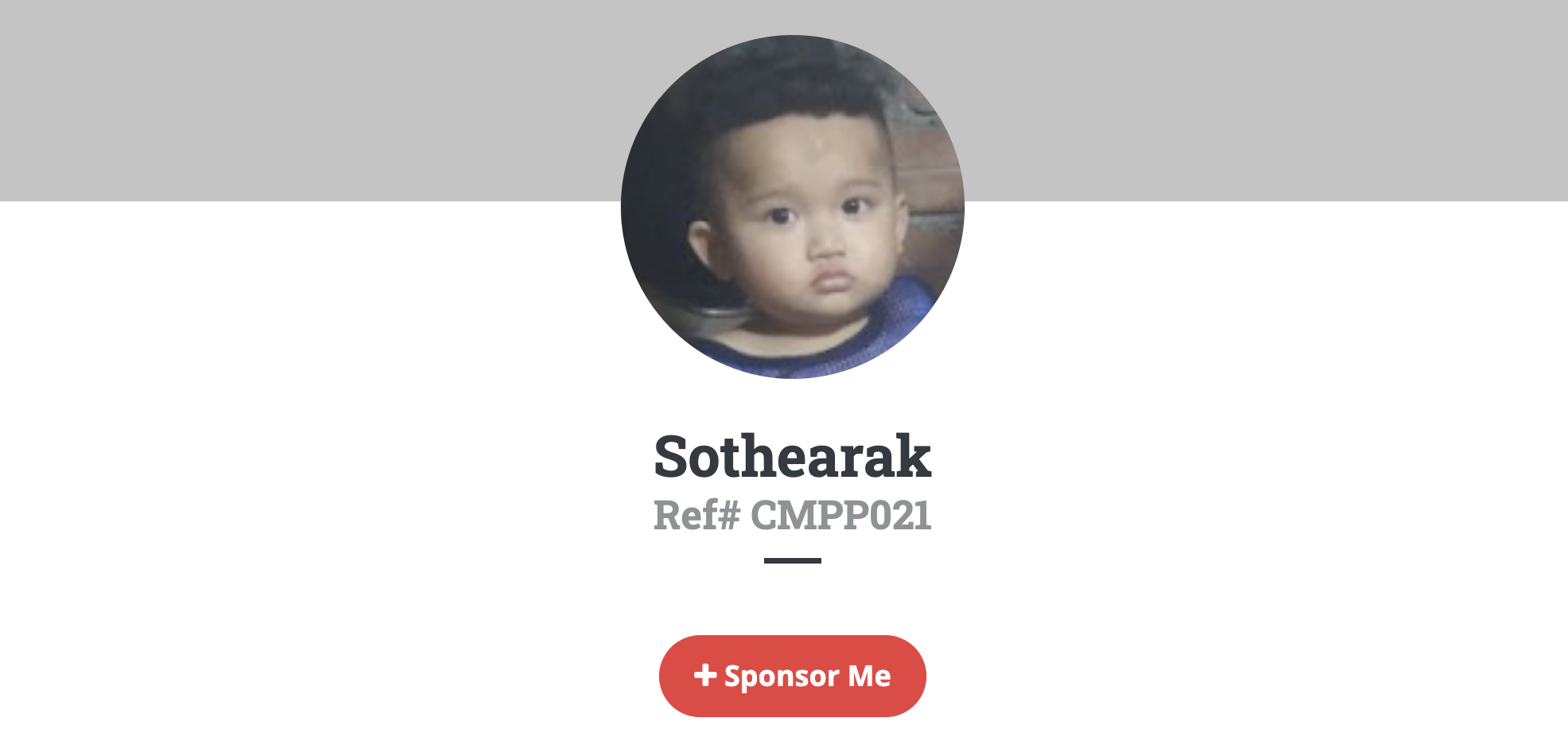Select the CMPP021 code in the reference line
The width and height of the screenshot is (1568, 753).
[841, 515]
